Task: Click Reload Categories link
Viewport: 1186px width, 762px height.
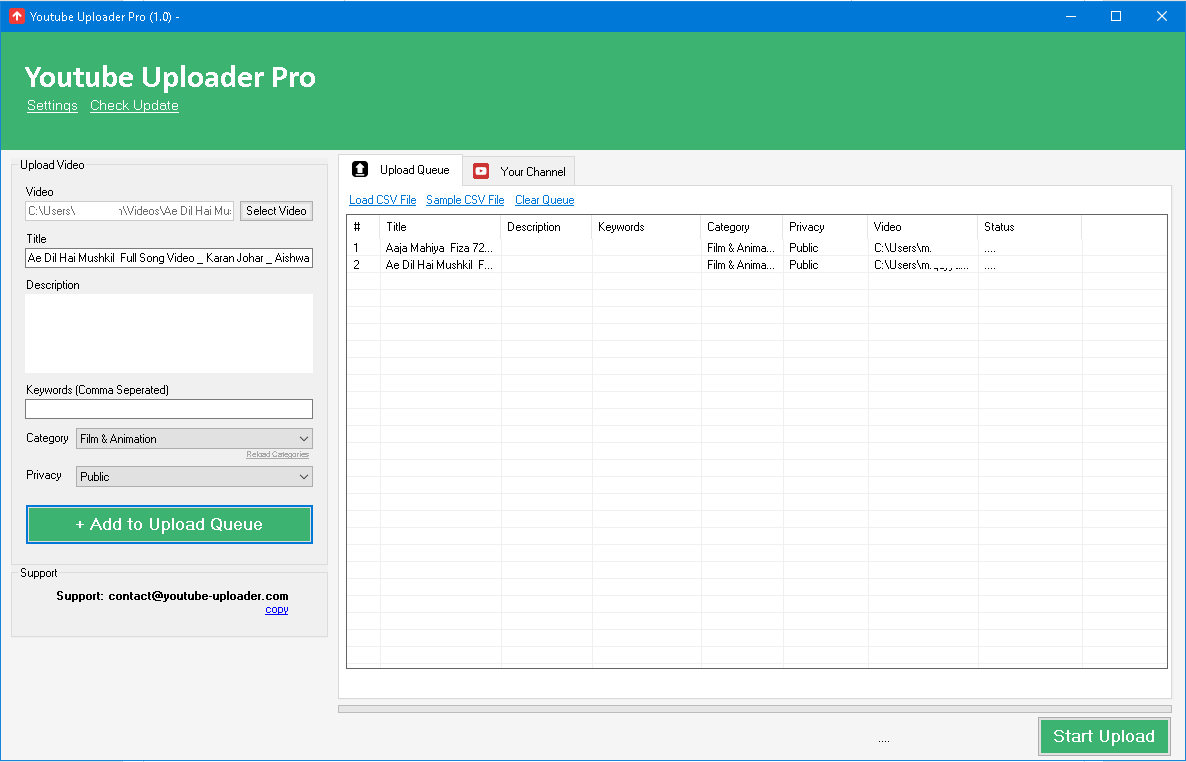Action: coord(278,455)
